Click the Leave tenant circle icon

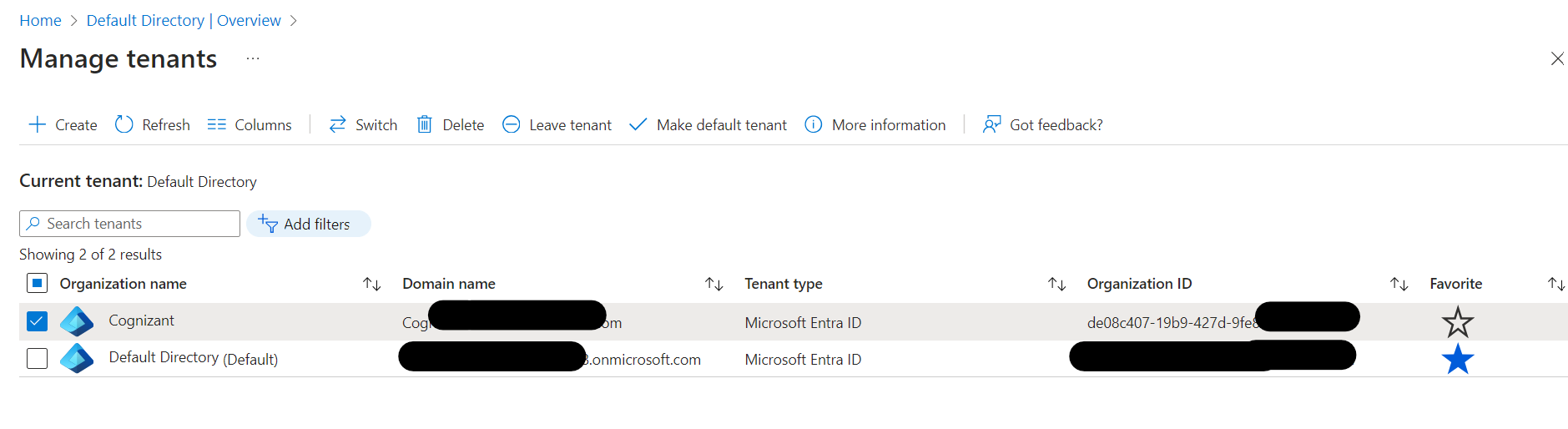(x=511, y=124)
